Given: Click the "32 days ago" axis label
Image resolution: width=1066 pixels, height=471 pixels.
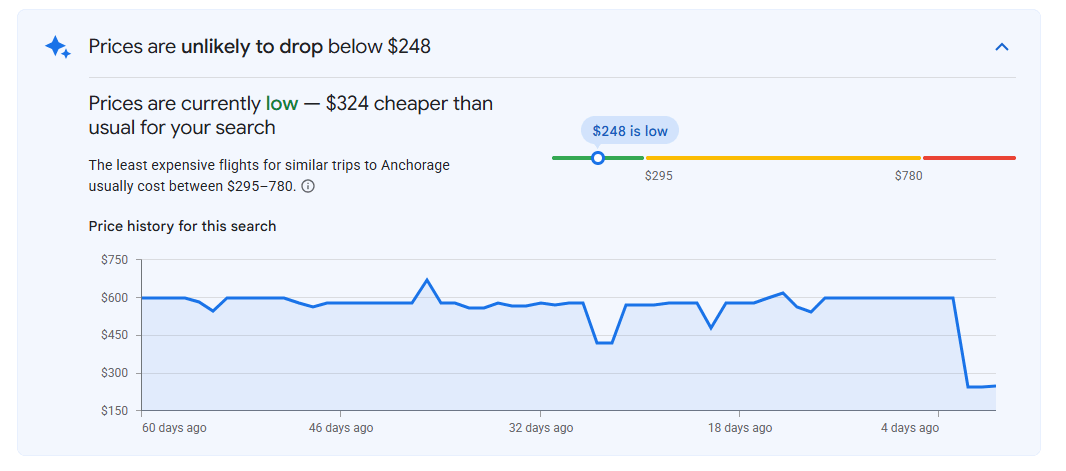Looking at the screenshot, I should coord(540,428).
